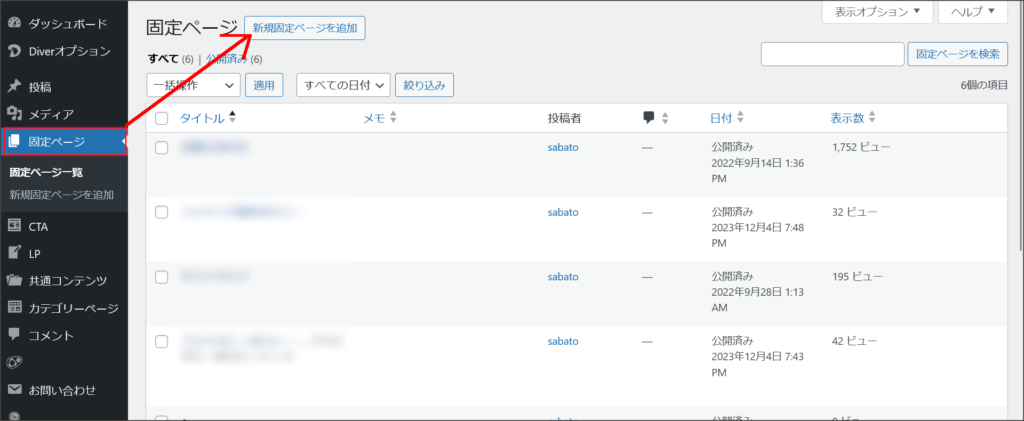Click the 固定ページを検索 button
The image size is (1024, 421).
pos(957,54)
